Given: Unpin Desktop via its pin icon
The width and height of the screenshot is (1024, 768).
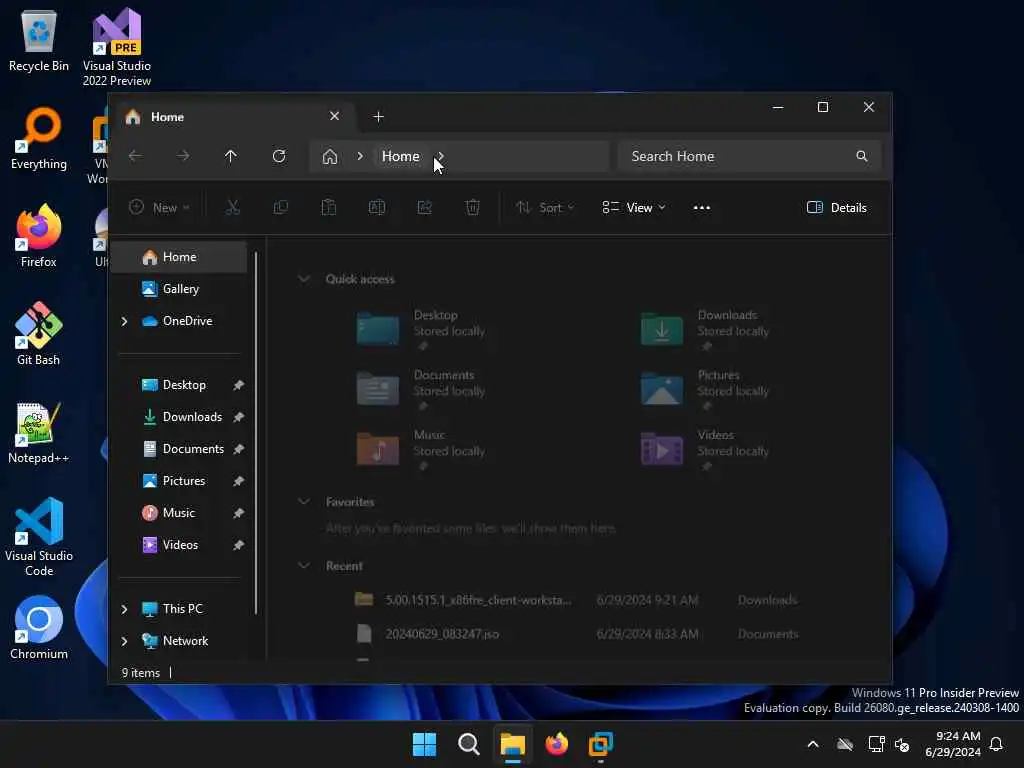Looking at the screenshot, I should [x=238, y=385].
